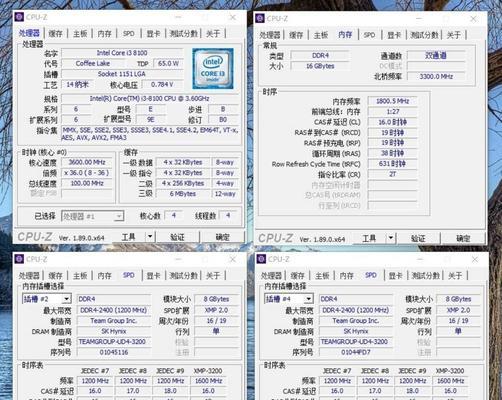Click the CPU-Z title icon in the processor window
The width and height of the screenshot is (502, 400).
[19, 17]
